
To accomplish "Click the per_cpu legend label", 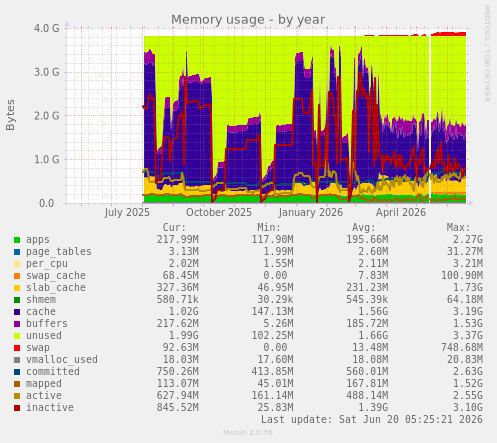I will 47,264.
